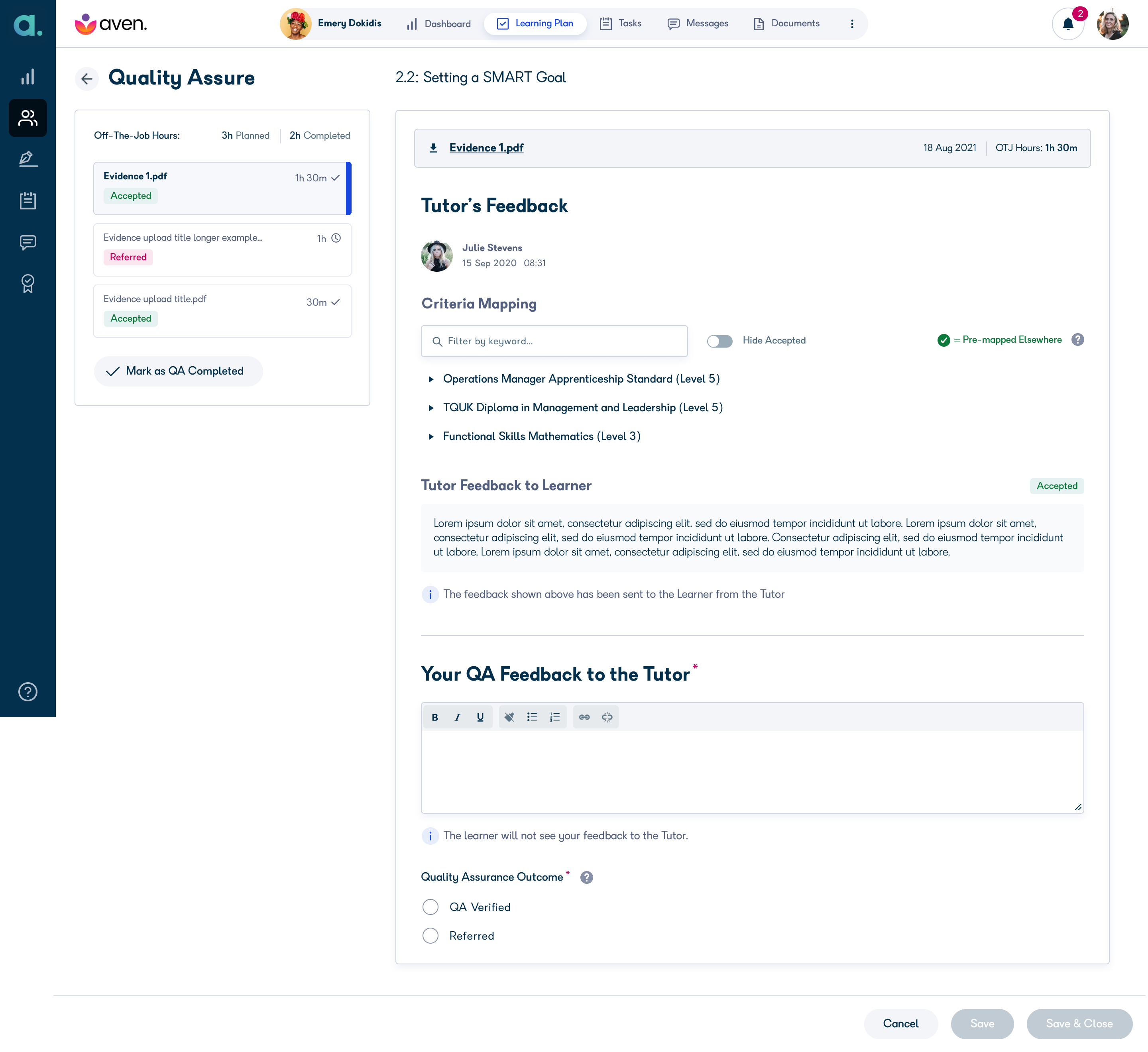Open the analytics bar chart sidebar icon
Screen dimensions: 1148x1052
pos(28,77)
